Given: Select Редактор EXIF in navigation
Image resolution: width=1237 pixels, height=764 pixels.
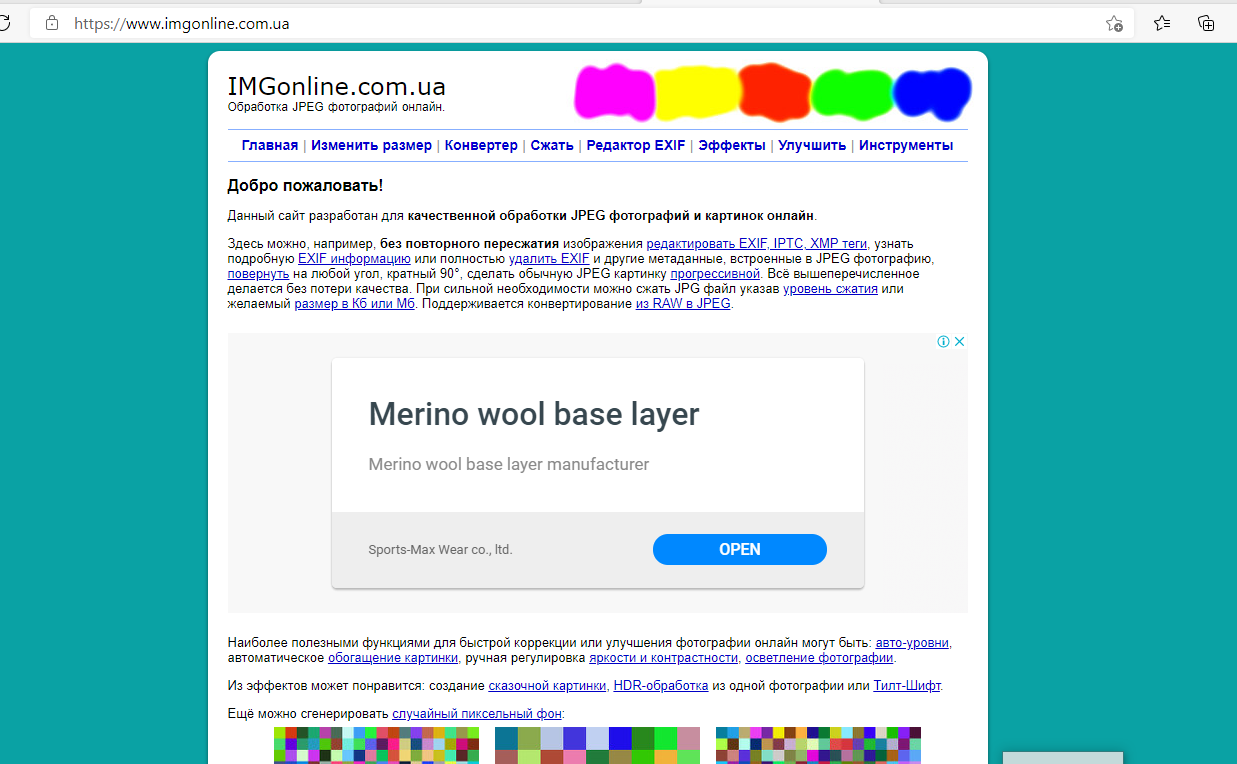Looking at the screenshot, I should point(636,145).
